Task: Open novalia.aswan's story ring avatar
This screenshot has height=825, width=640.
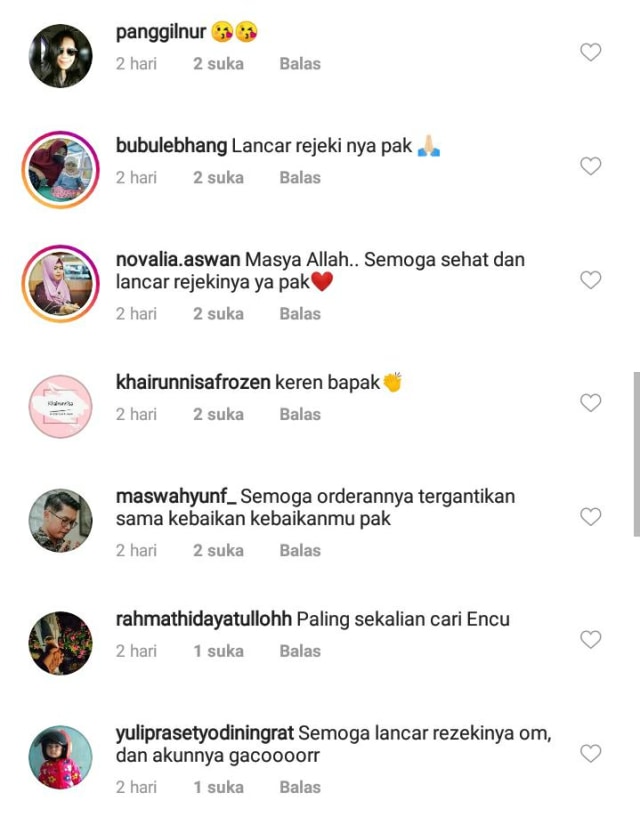Action: (x=61, y=284)
